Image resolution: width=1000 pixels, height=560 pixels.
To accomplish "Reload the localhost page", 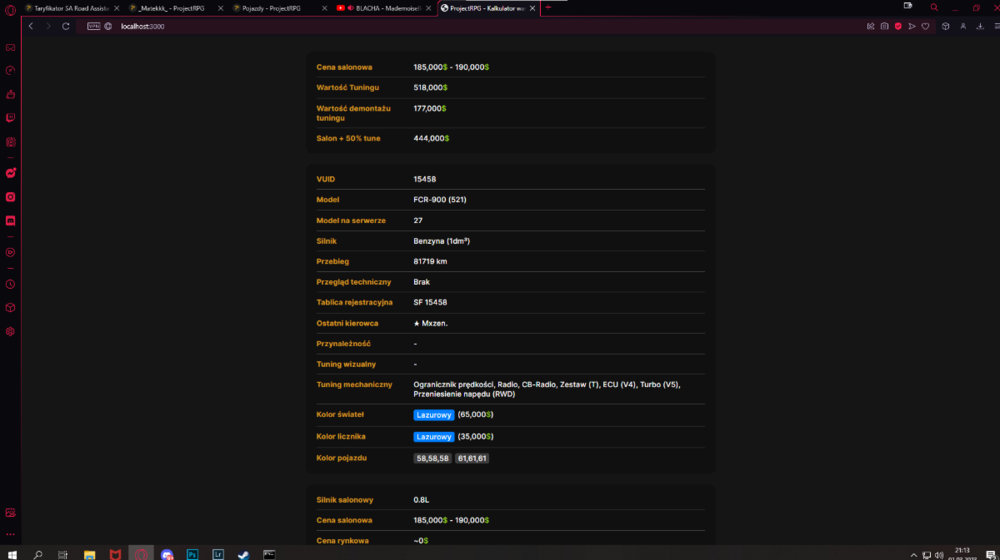I will (66, 26).
